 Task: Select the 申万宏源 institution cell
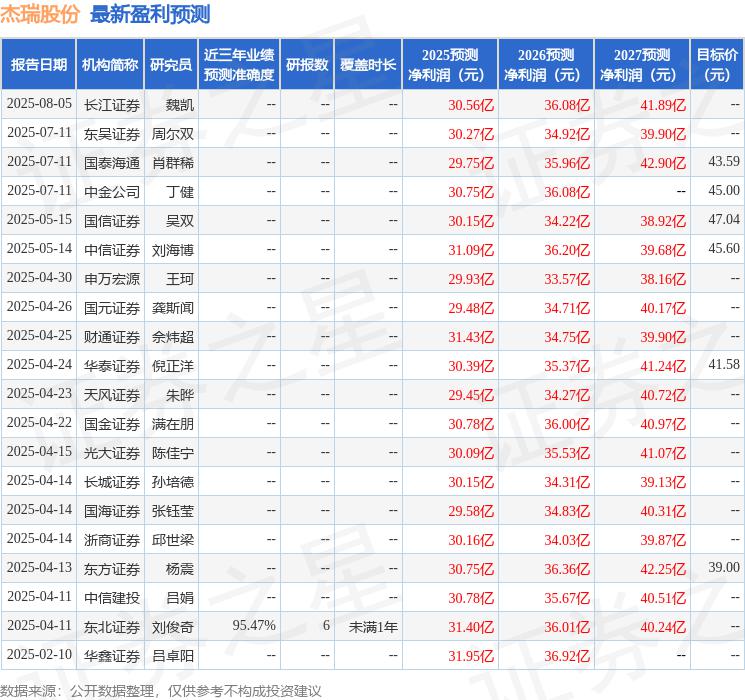(x=112, y=279)
